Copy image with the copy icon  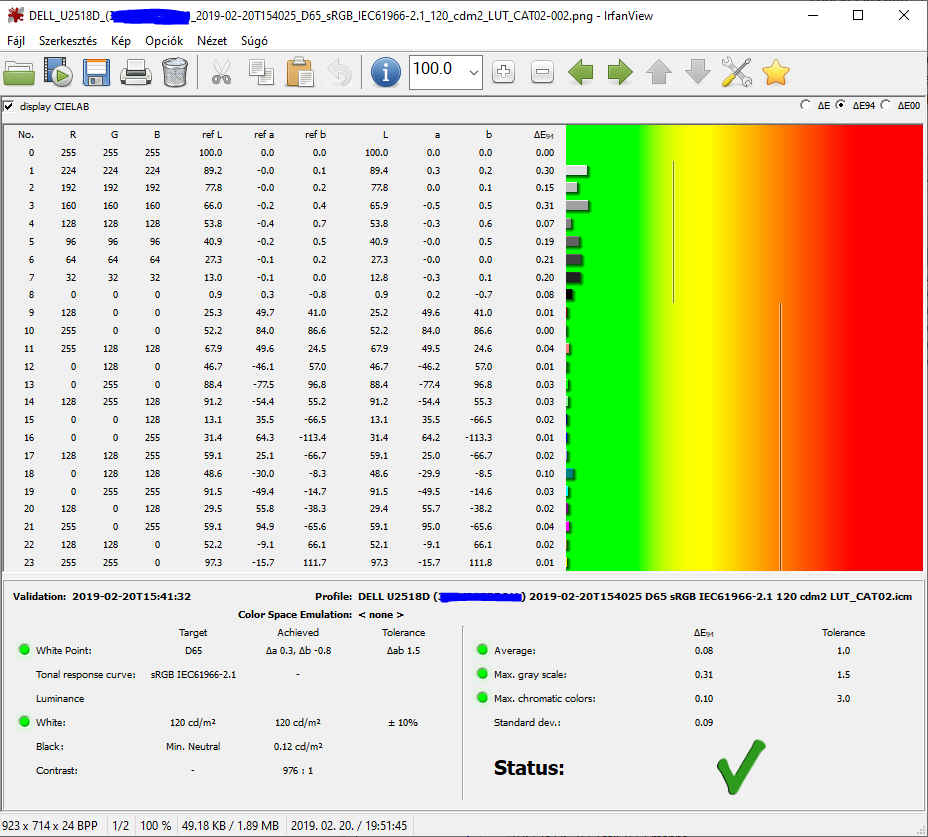coord(261,73)
